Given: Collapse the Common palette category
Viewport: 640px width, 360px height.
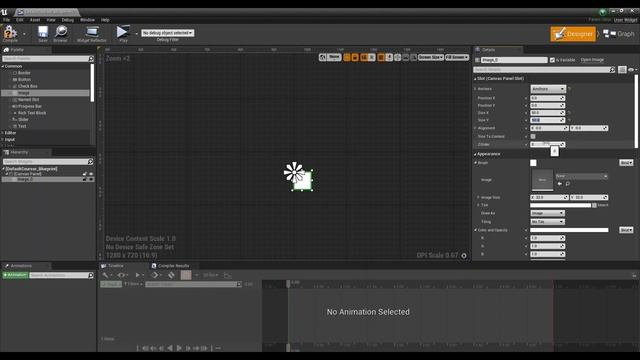Looking at the screenshot, I should 3,66.
